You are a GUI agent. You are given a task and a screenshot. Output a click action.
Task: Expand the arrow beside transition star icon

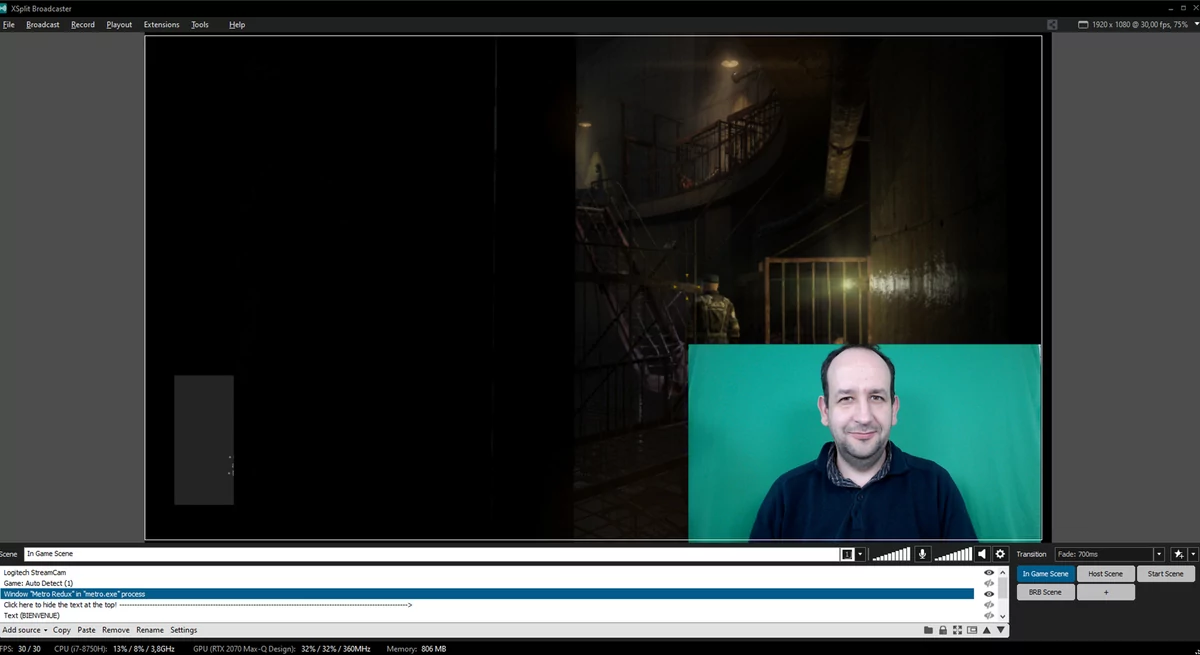click(1193, 554)
